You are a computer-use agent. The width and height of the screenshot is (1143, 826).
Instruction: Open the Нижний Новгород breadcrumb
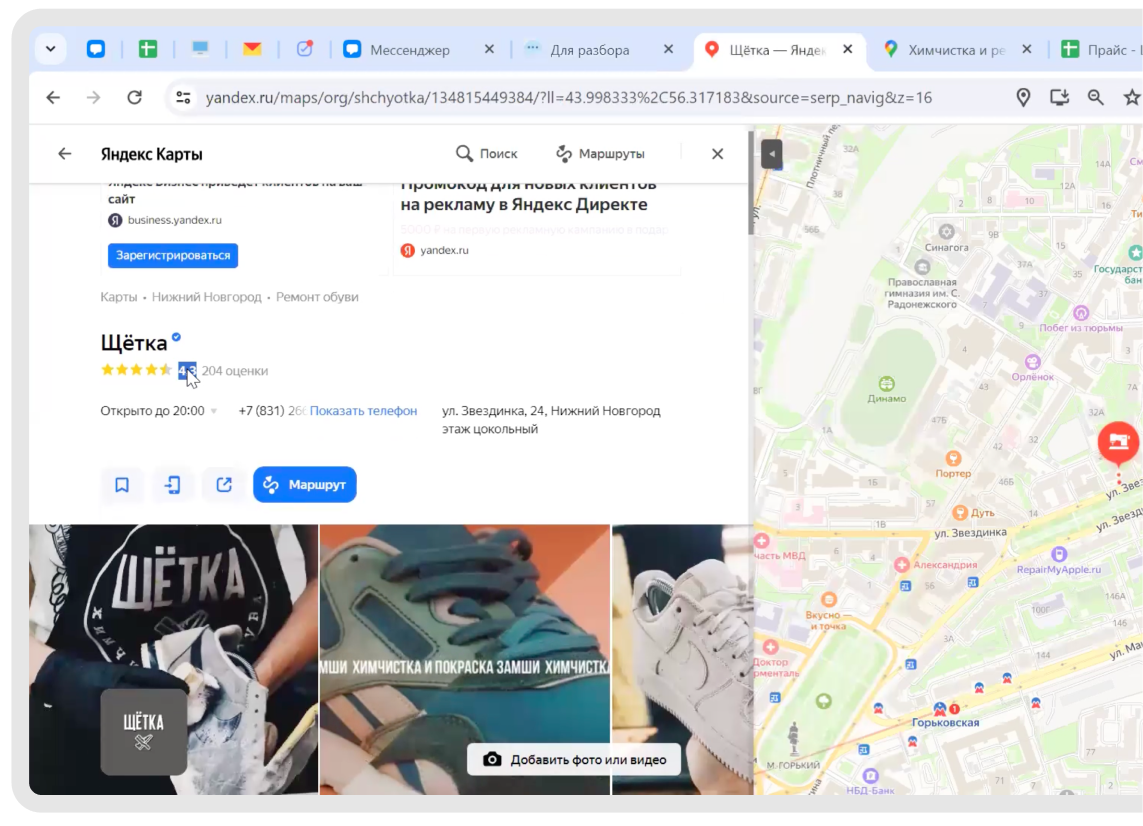(x=206, y=297)
